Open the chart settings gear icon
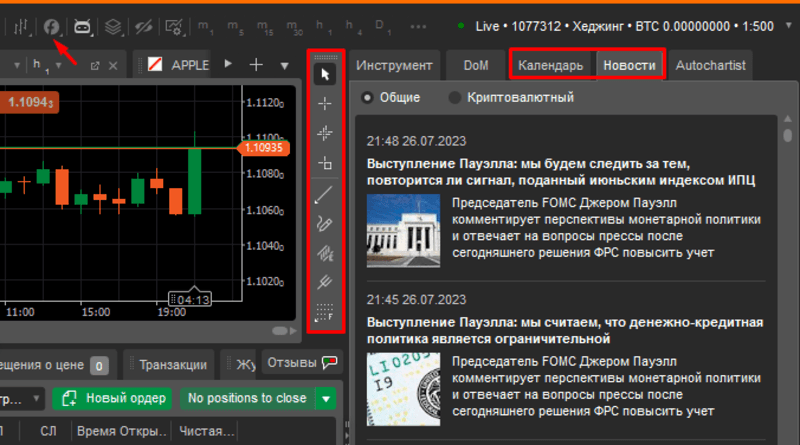Viewport: 800px width, 445px height. pyautogui.click(x=174, y=27)
